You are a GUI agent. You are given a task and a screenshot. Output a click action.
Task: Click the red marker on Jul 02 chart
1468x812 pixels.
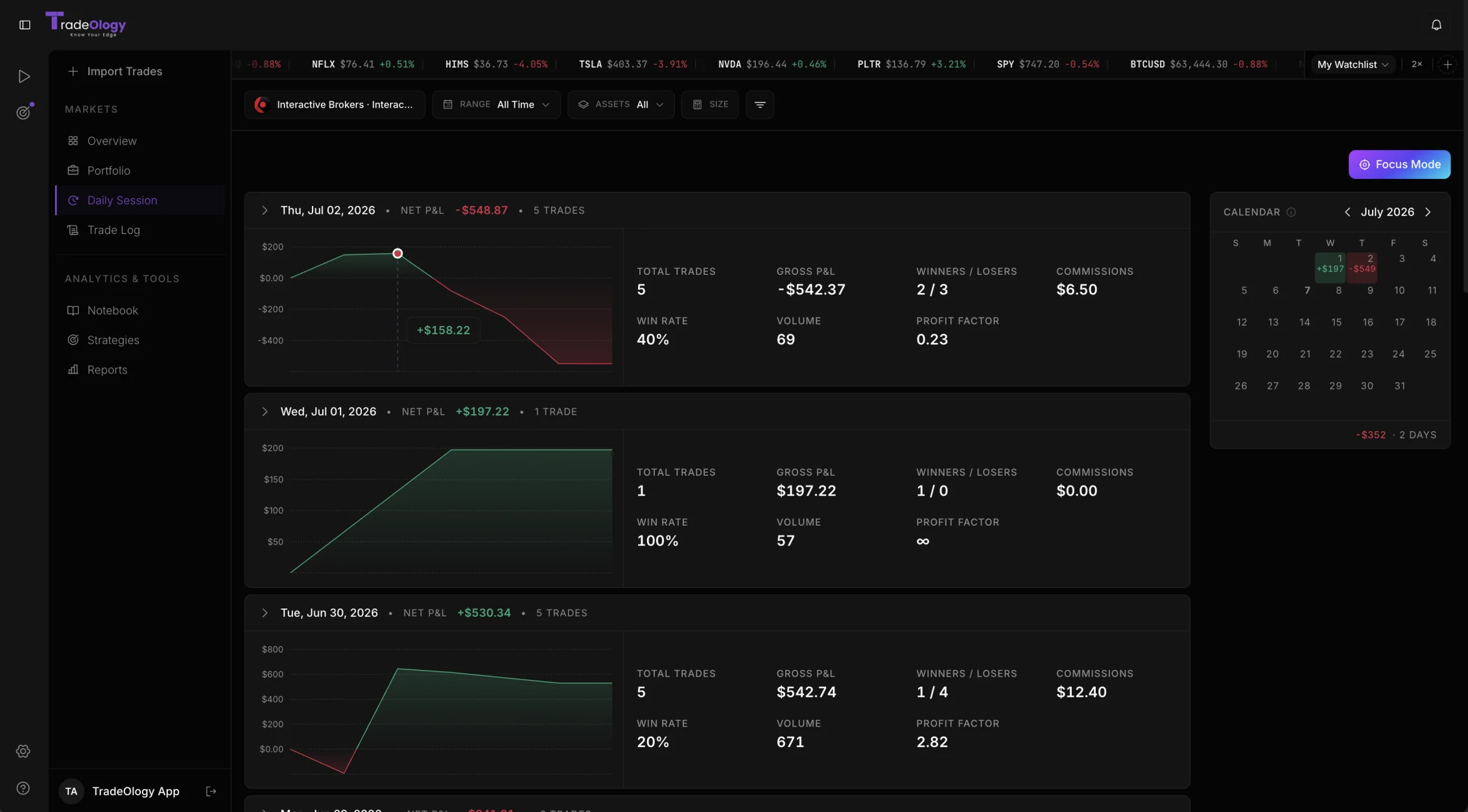[x=397, y=253]
